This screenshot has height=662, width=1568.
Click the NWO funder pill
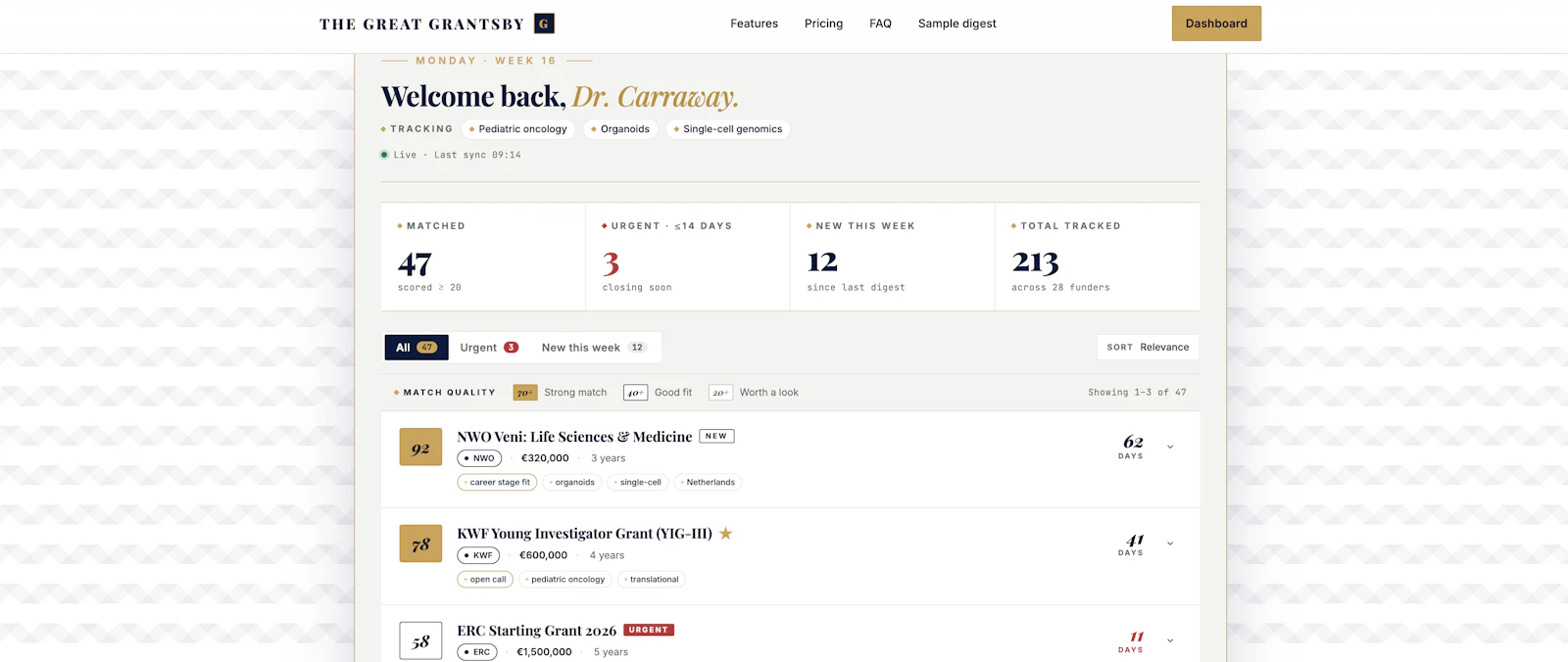click(479, 458)
